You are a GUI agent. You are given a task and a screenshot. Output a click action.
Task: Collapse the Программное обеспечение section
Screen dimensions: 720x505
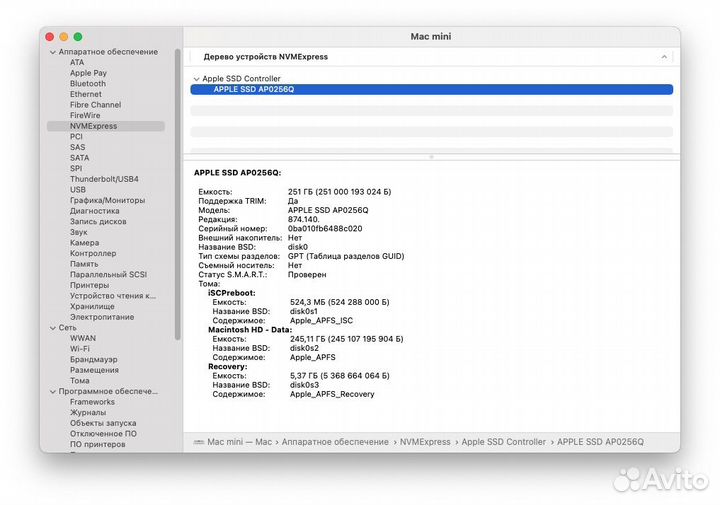(53, 392)
